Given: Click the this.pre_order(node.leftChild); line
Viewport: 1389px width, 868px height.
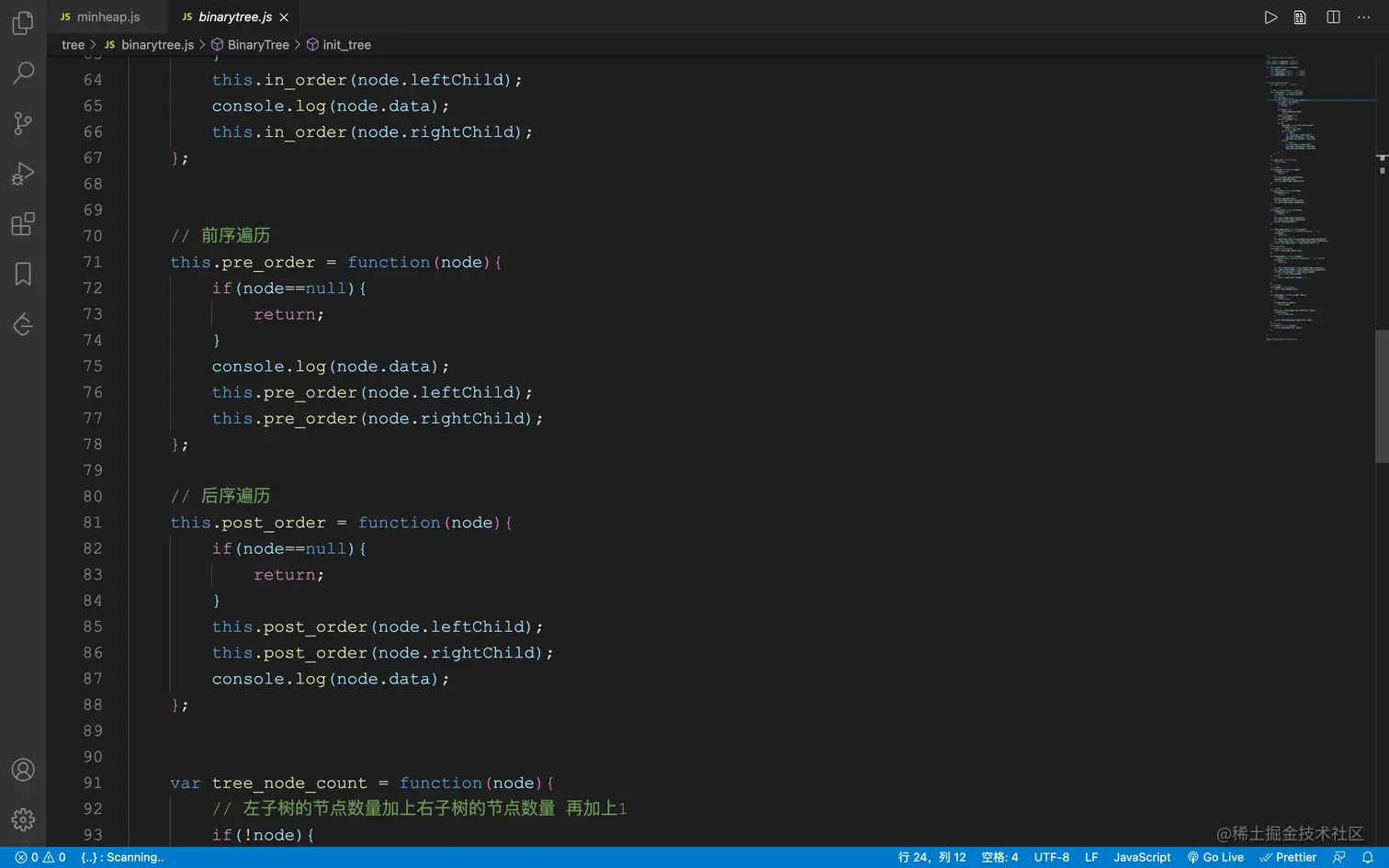Looking at the screenshot, I should tap(372, 392).
